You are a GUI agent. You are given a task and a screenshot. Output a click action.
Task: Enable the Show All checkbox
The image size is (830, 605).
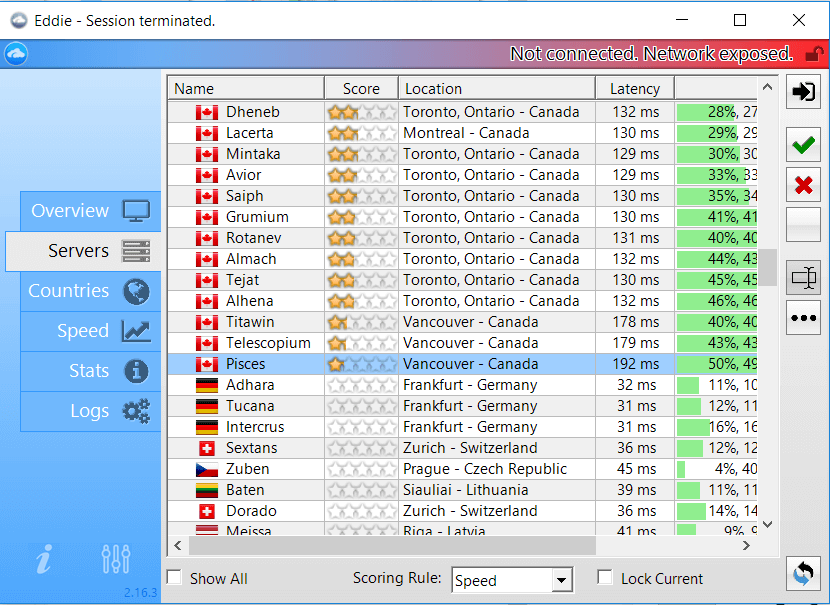click(175, 577)
